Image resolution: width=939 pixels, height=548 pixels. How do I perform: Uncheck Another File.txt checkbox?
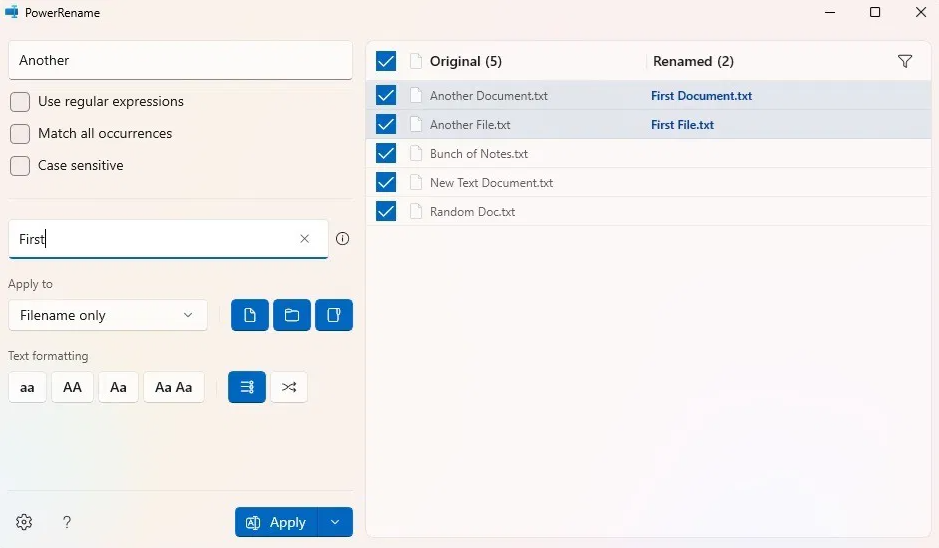pyautogui.click(x=386, y=125)
